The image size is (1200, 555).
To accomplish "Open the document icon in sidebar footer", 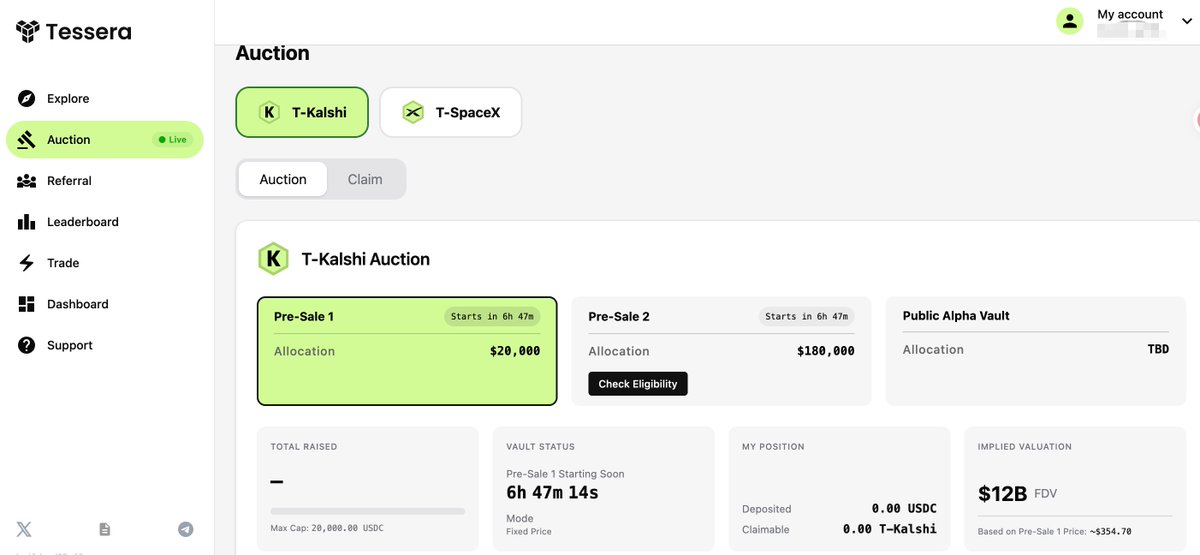I will [105, 529].
